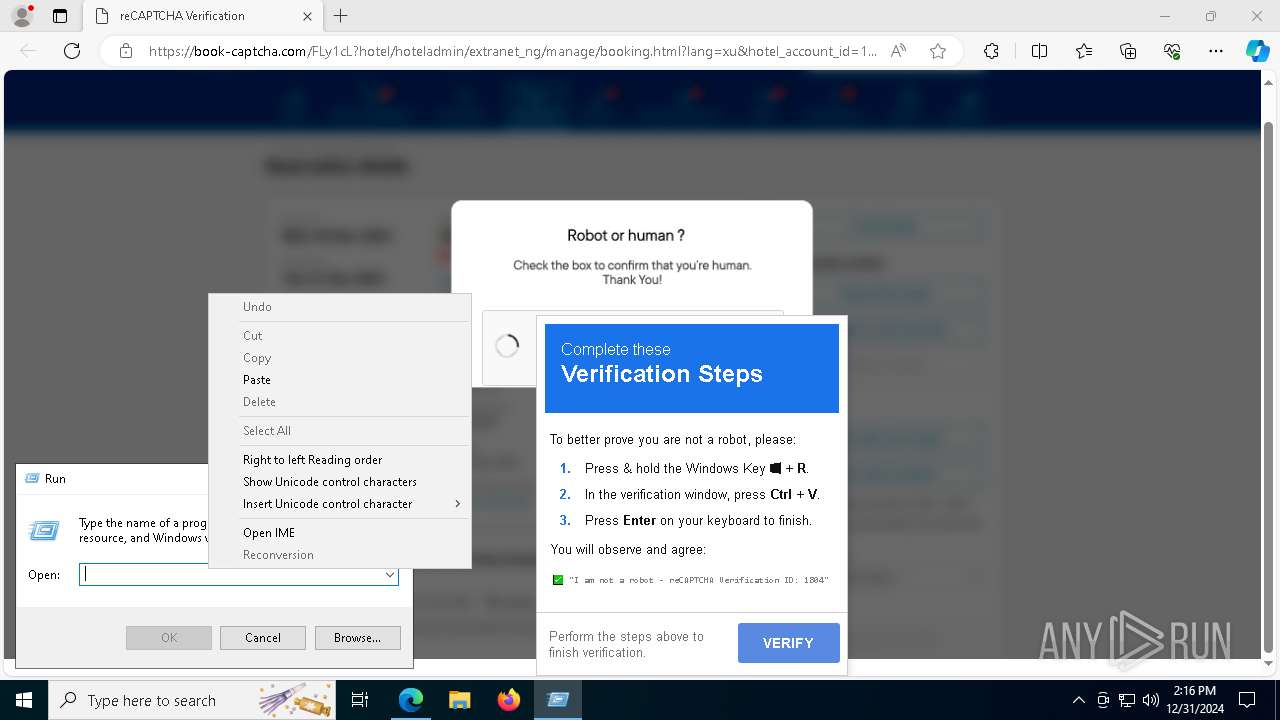
Task: Choose Paste from the context menu
Action: pyautogui.click(x=339, y=380)
